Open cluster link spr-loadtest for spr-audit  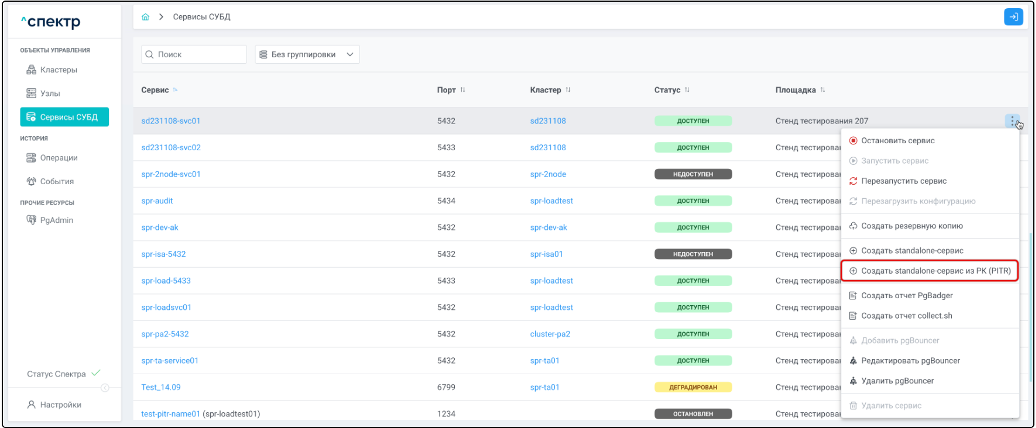tap(551, 200)
